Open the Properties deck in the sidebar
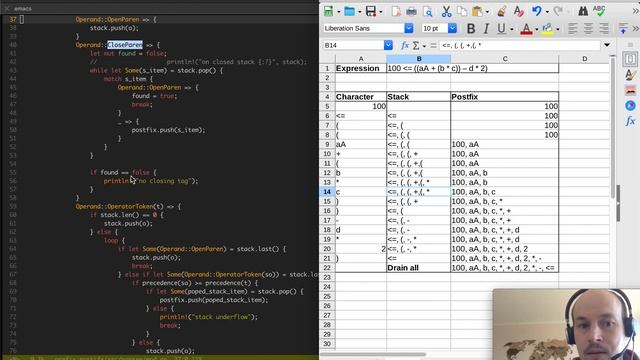Screen dimensions: 640x360 (x=630, y=60)
